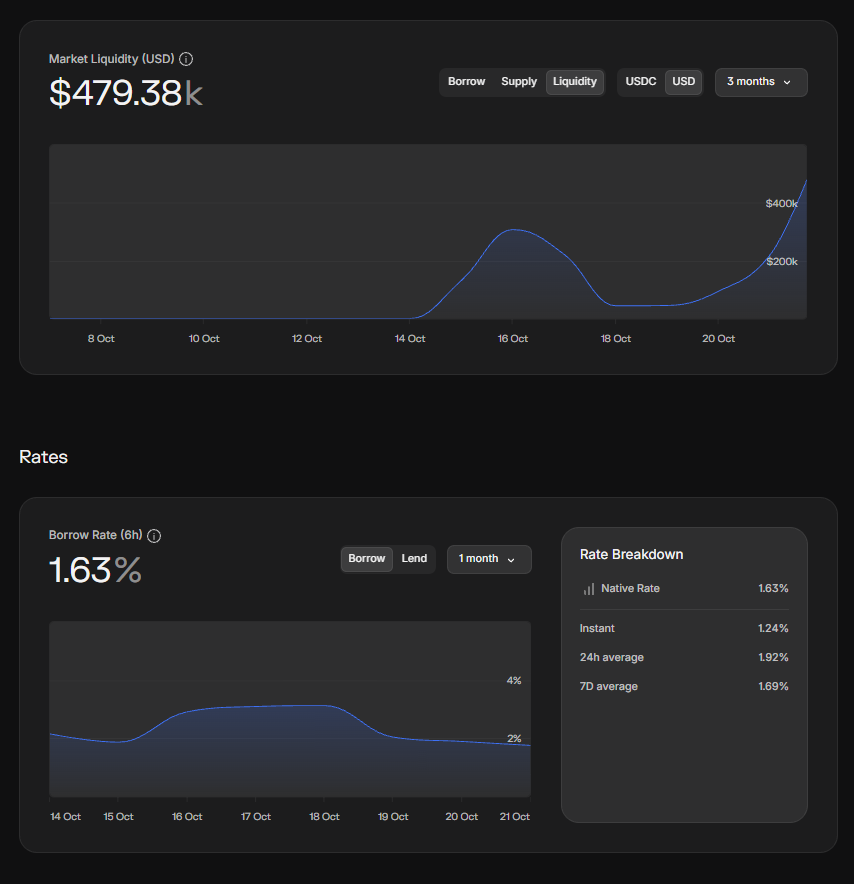854x884 pixels.
Task: Show chart values in USDC
Action: 640,82
